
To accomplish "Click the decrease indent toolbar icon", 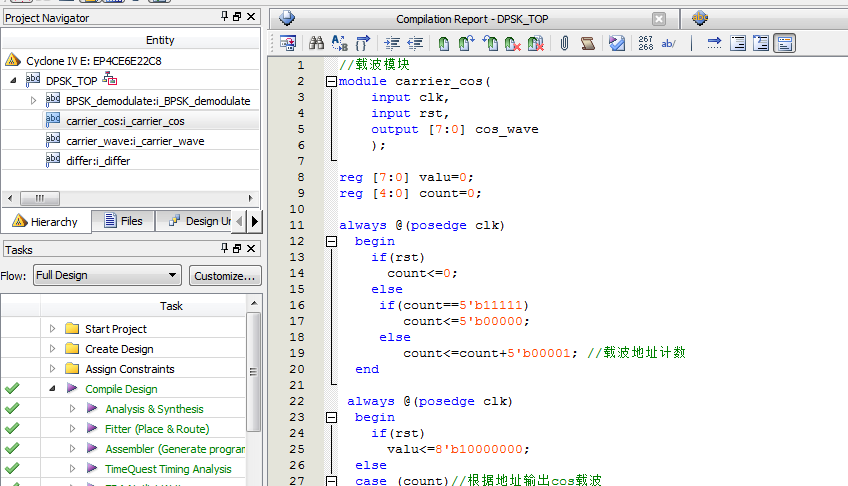I will 414,44.
